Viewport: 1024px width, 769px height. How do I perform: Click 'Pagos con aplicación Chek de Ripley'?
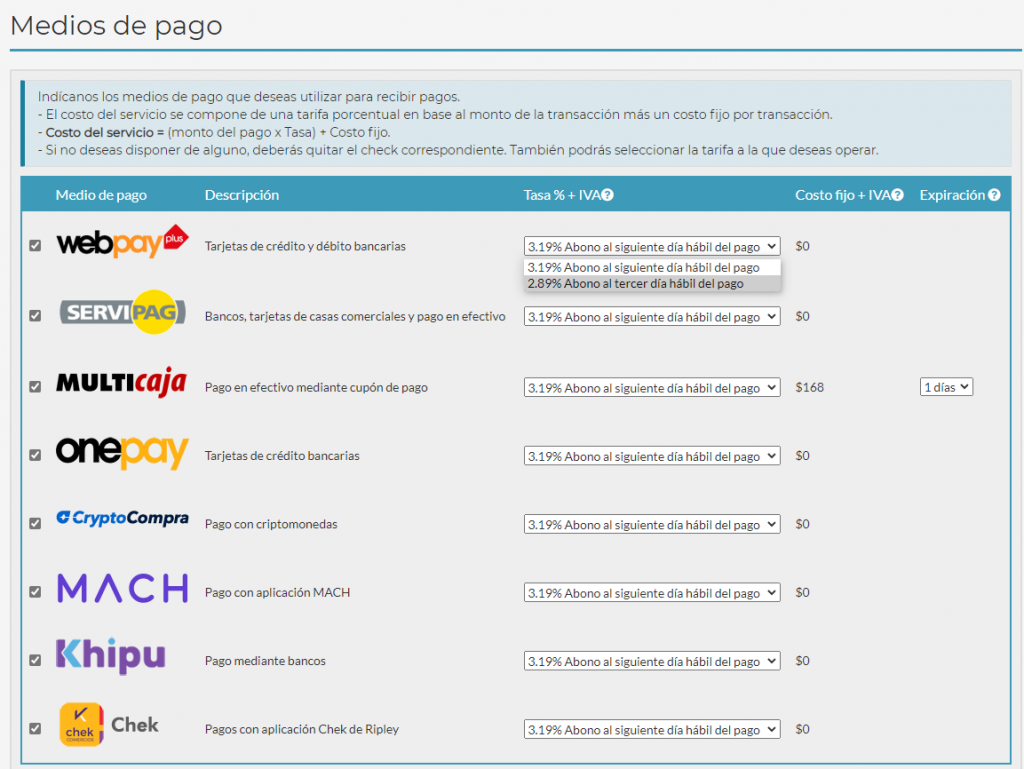(x=302, y=729)
